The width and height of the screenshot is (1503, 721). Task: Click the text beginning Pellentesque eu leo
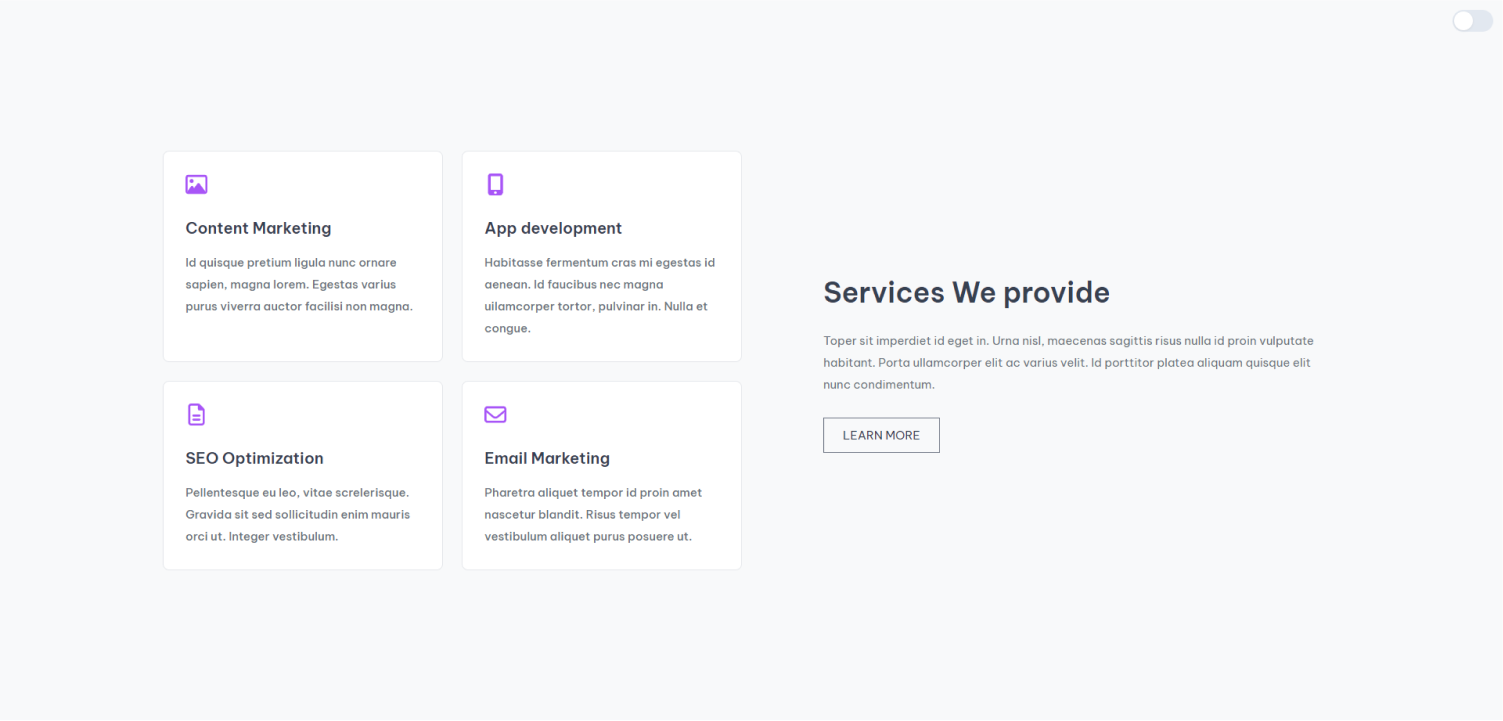[x=297, y=514]
